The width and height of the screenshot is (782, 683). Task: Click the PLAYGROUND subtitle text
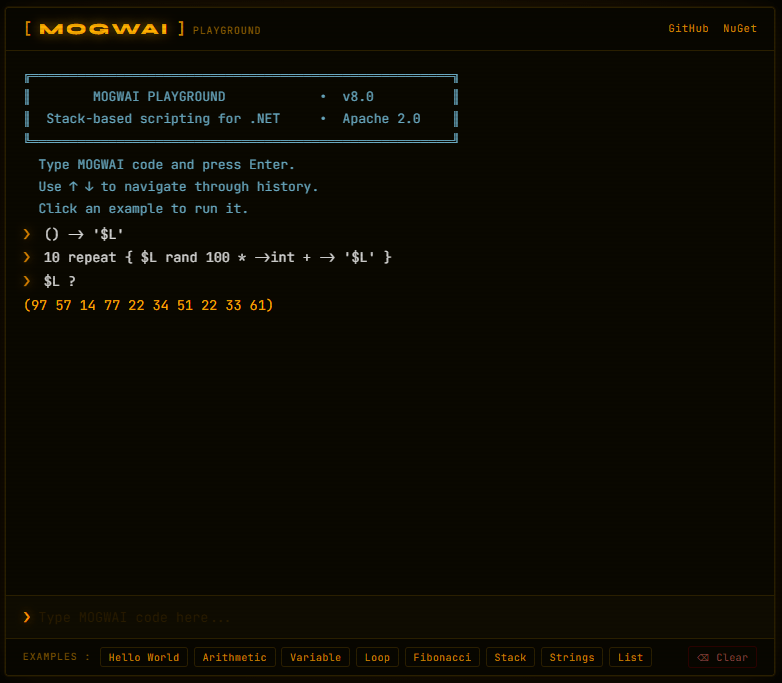226,30
